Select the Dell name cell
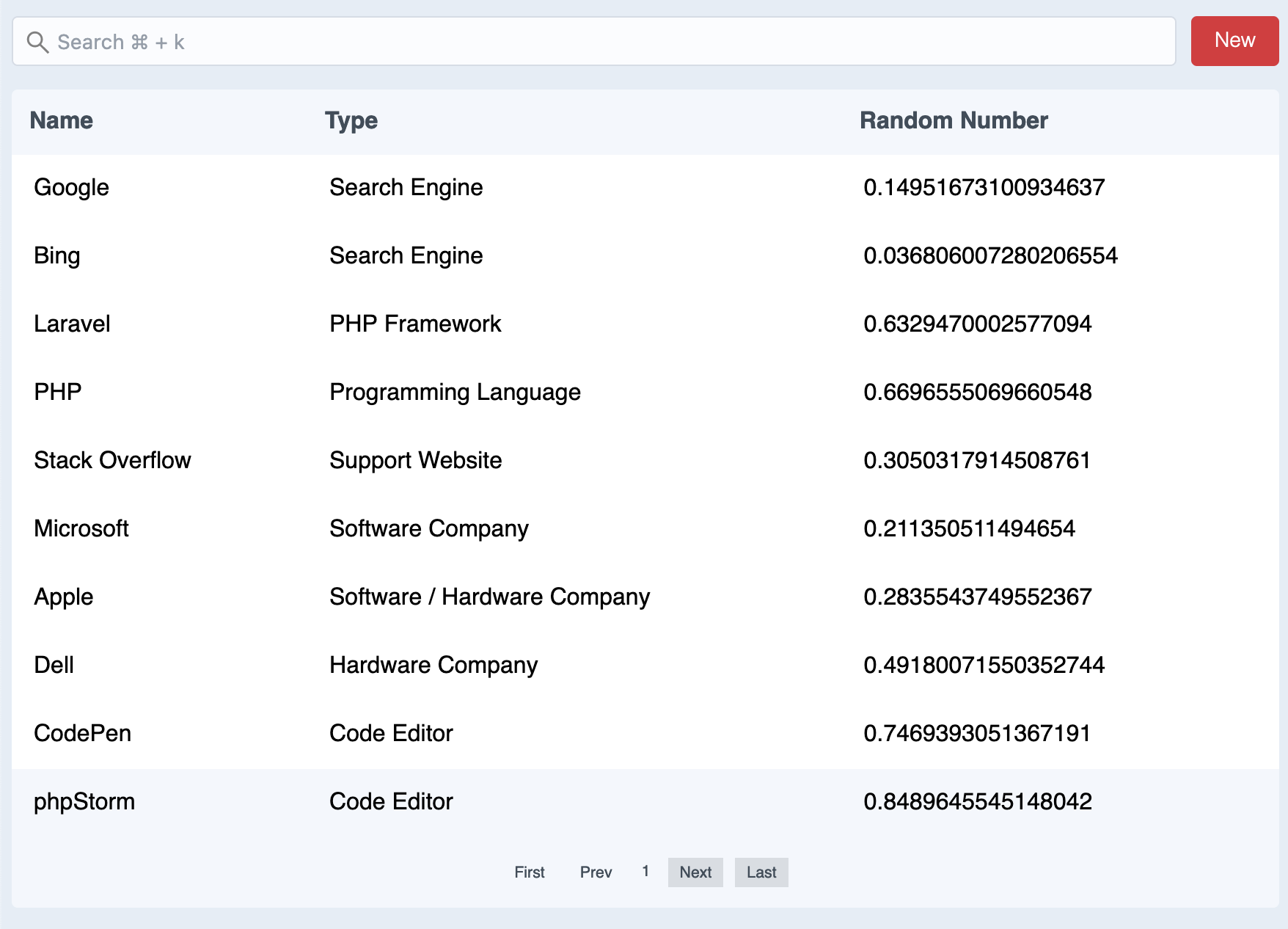The height and width of the screenshot is (929, 1288). point(54,665)
